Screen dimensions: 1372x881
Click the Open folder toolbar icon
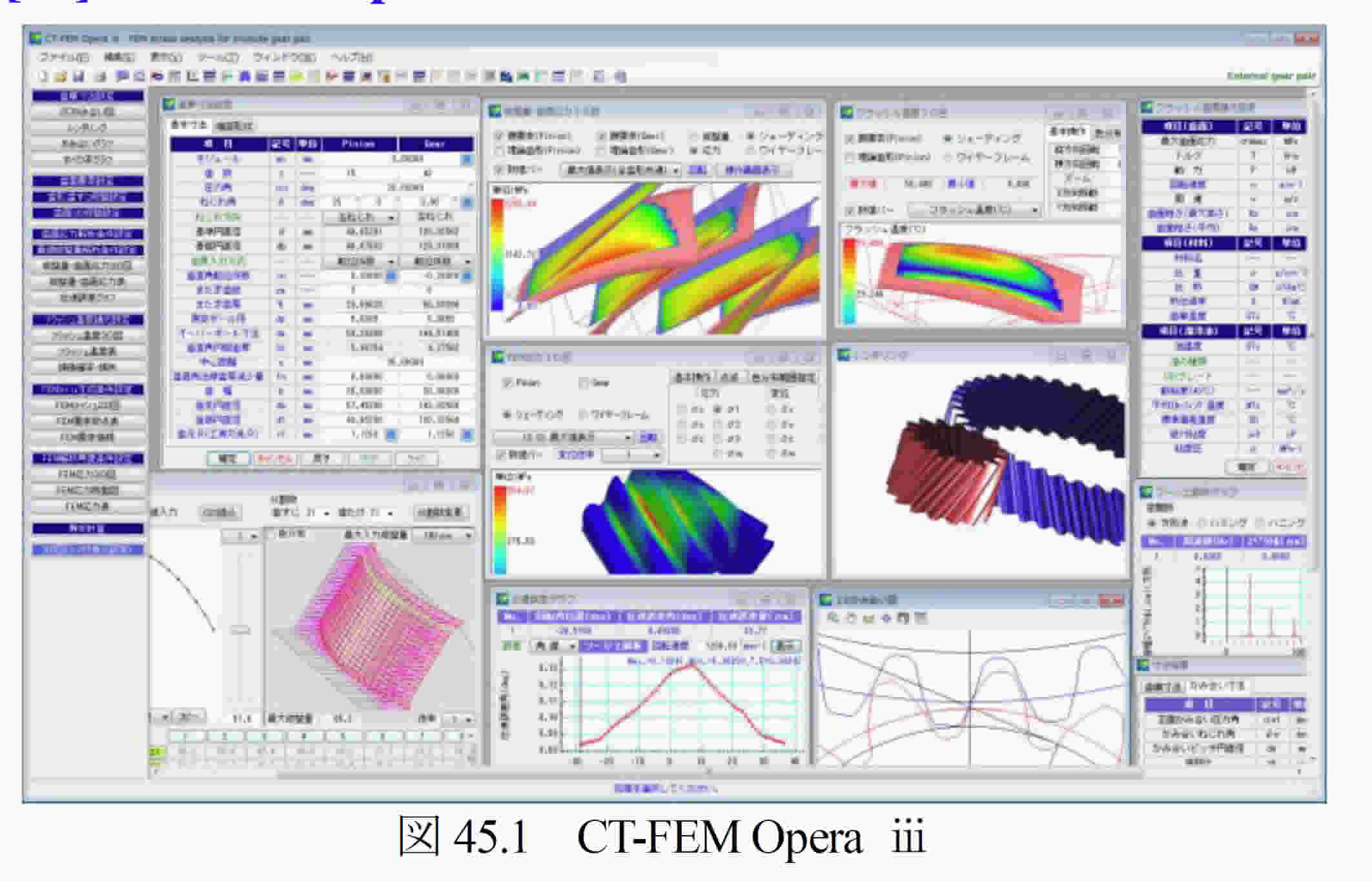(61, 76)
